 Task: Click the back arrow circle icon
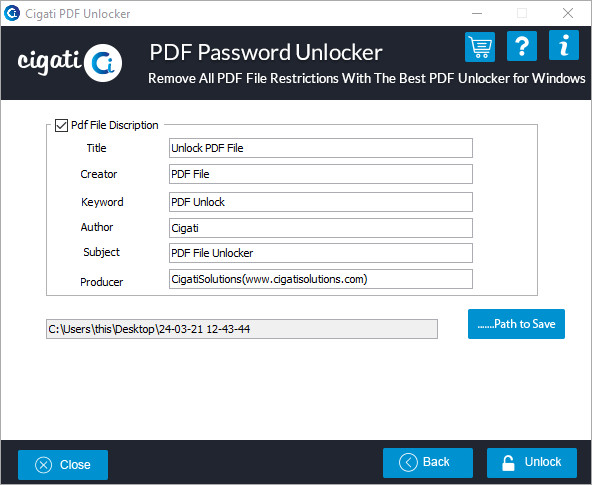click(x=408, y=462)
